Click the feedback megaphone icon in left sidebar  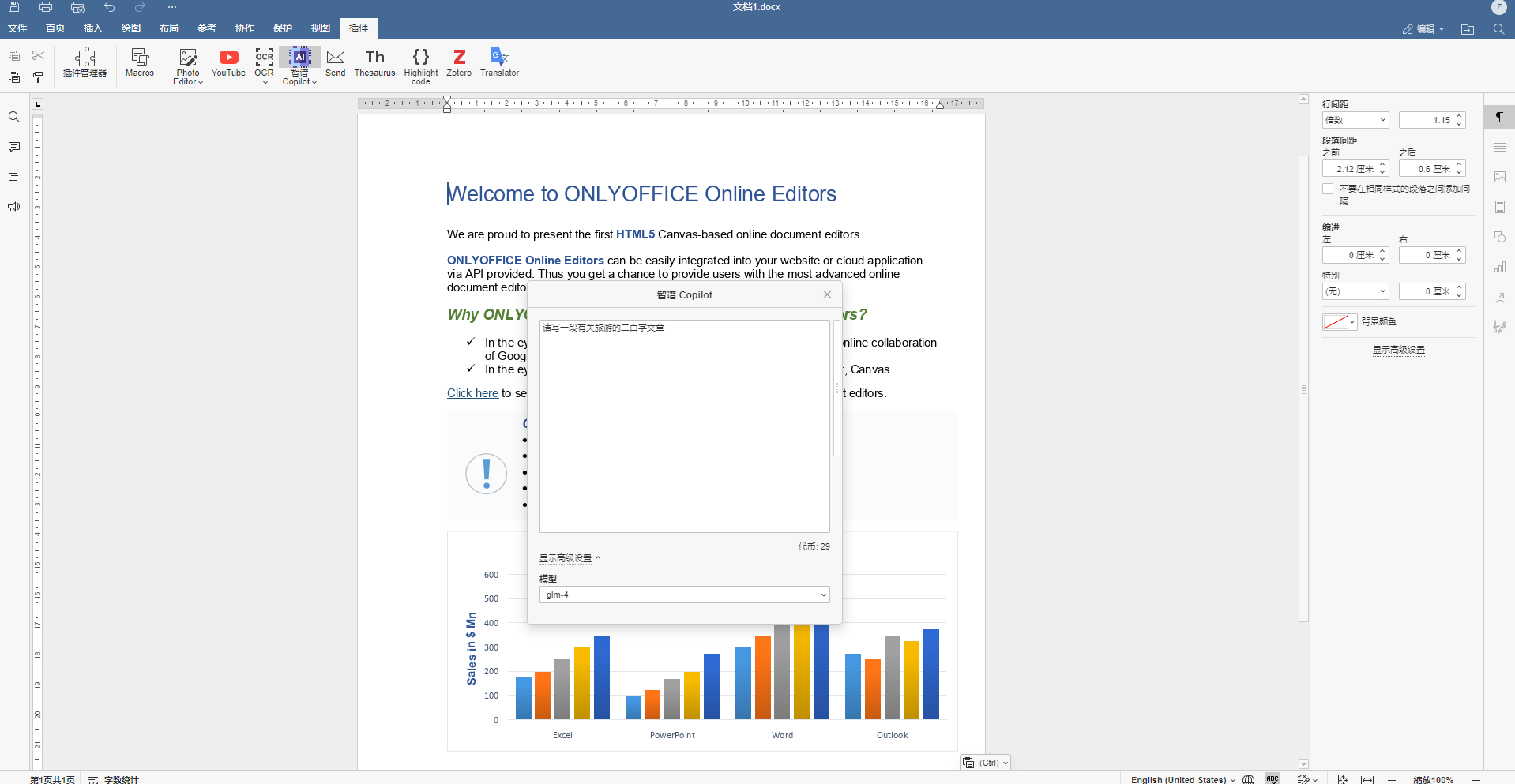coord(14,207)
